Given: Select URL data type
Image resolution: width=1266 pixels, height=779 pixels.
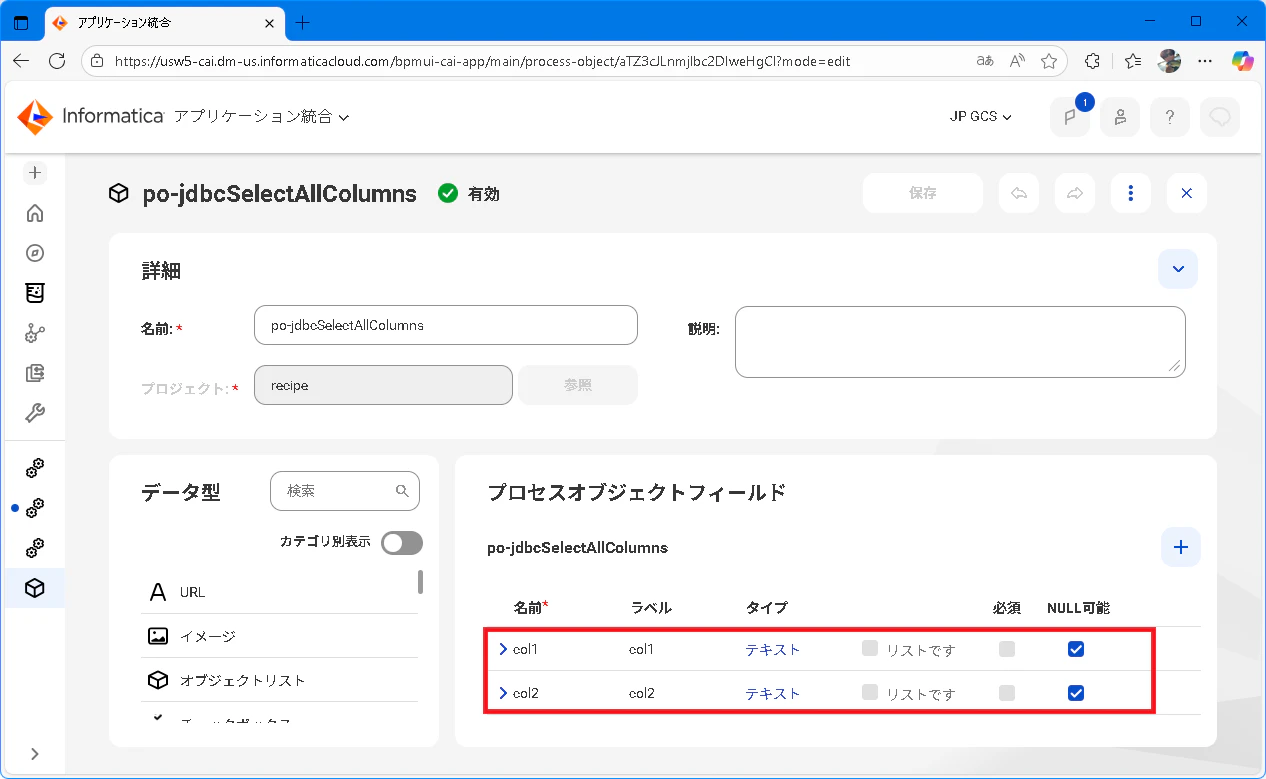Looking at the screenshot, I should (x=280, y=592).
